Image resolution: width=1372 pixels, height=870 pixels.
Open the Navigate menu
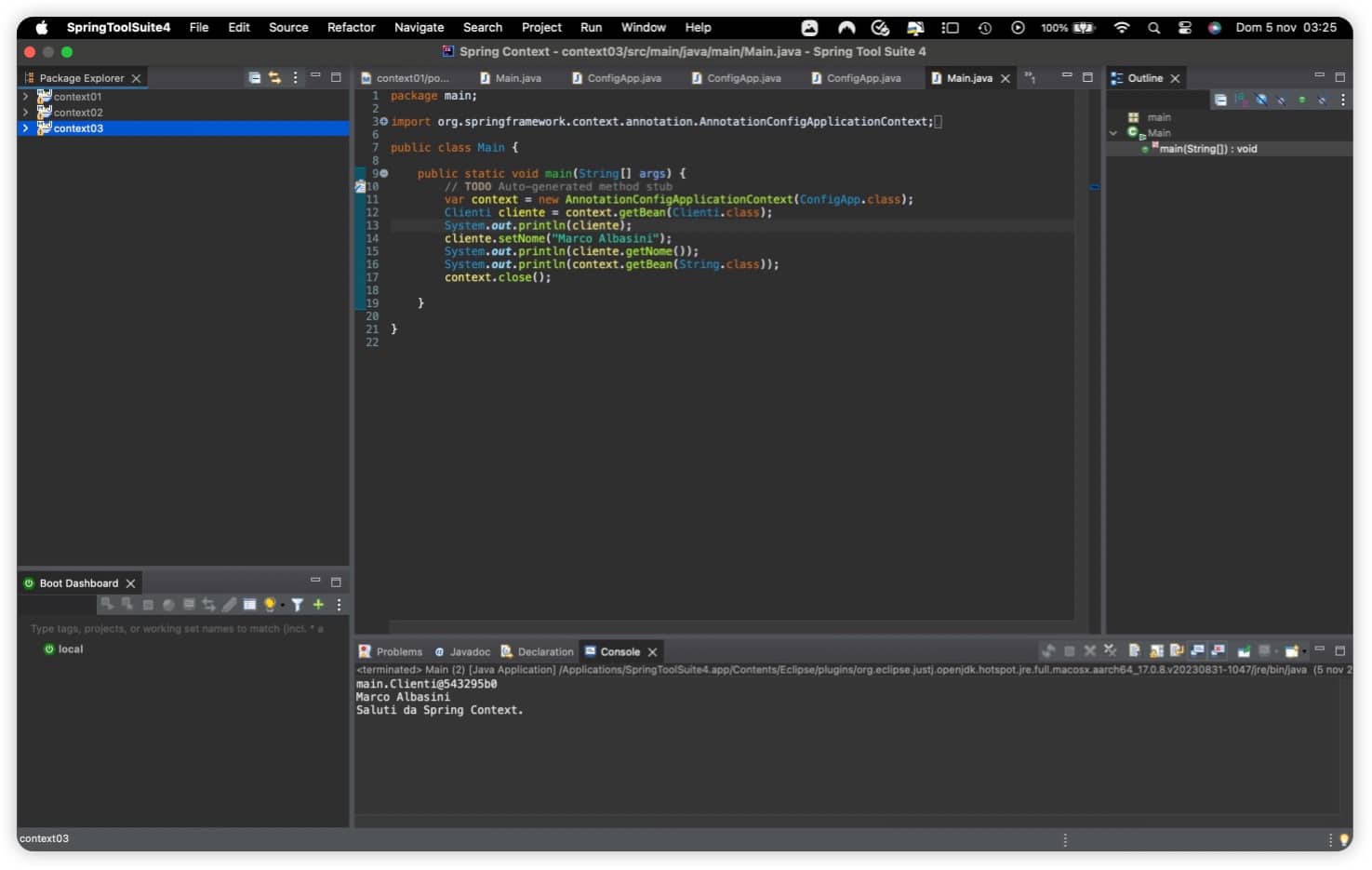pyautogui.click(x=419, y=27)
